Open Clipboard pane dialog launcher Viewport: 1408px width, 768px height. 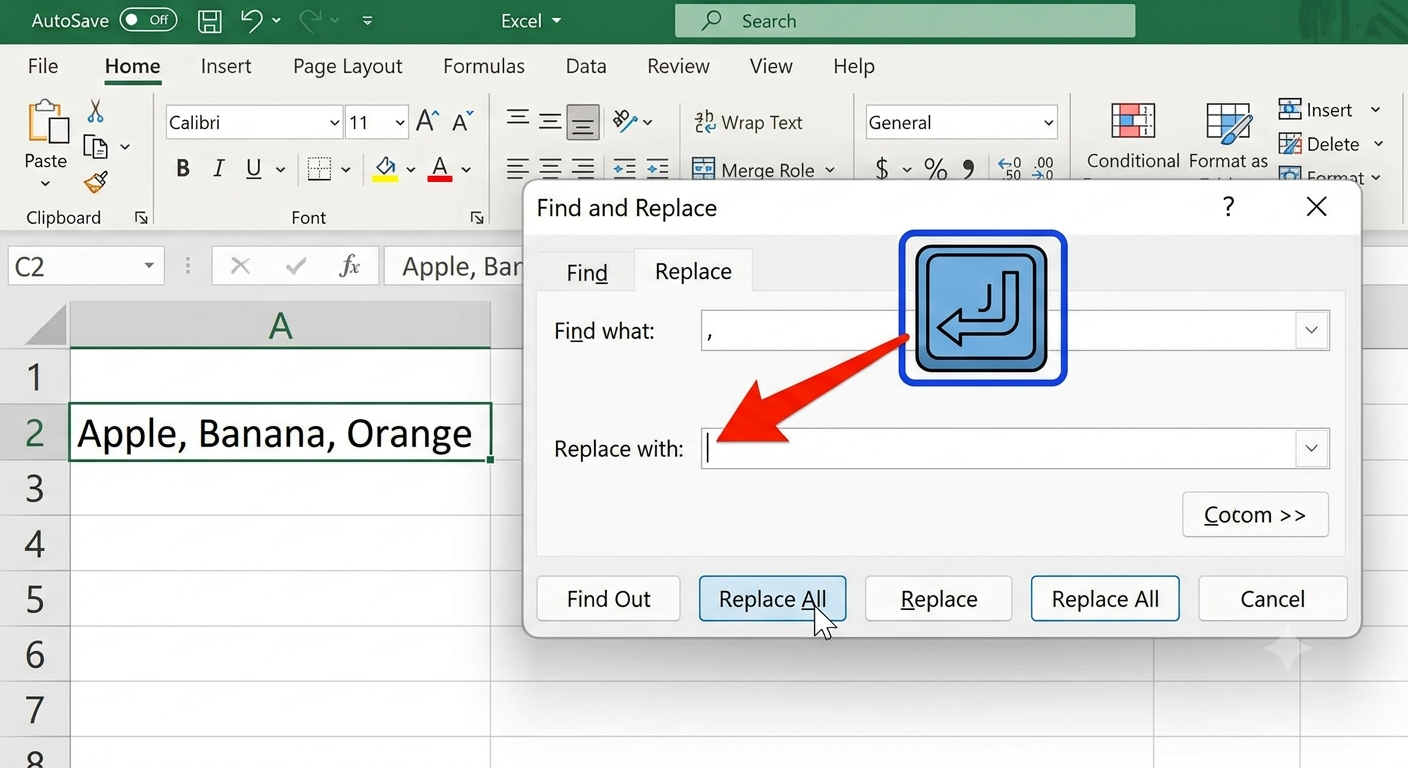point(141,218)
